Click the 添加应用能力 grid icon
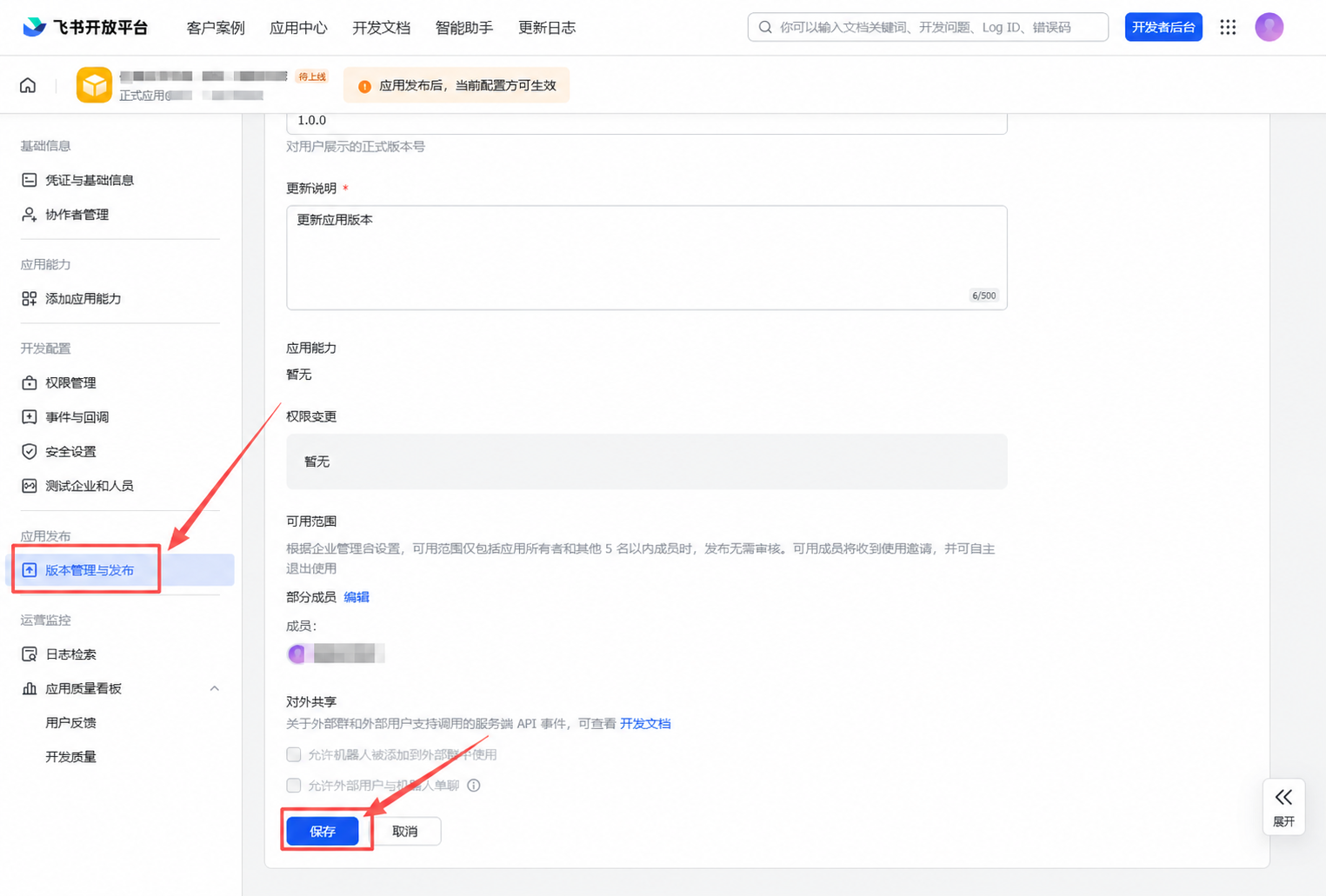Screen dimensions: 1326x896 click(29, 299)
